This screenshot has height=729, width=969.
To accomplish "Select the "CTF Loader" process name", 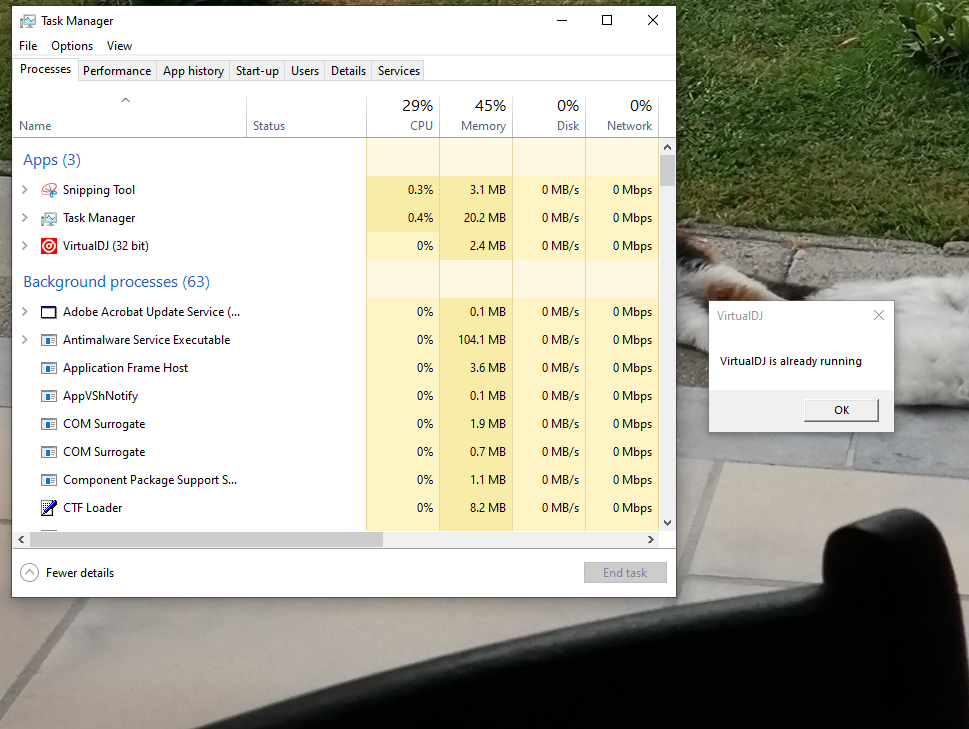I will point(93,508).
